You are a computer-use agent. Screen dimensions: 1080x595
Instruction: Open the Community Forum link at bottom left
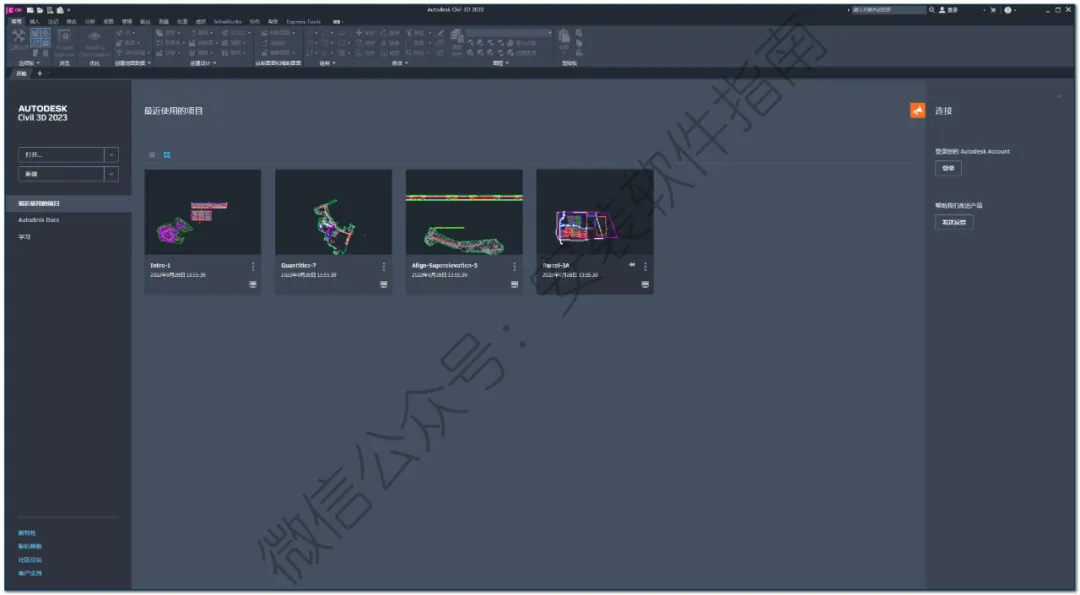tap(30, 560)
